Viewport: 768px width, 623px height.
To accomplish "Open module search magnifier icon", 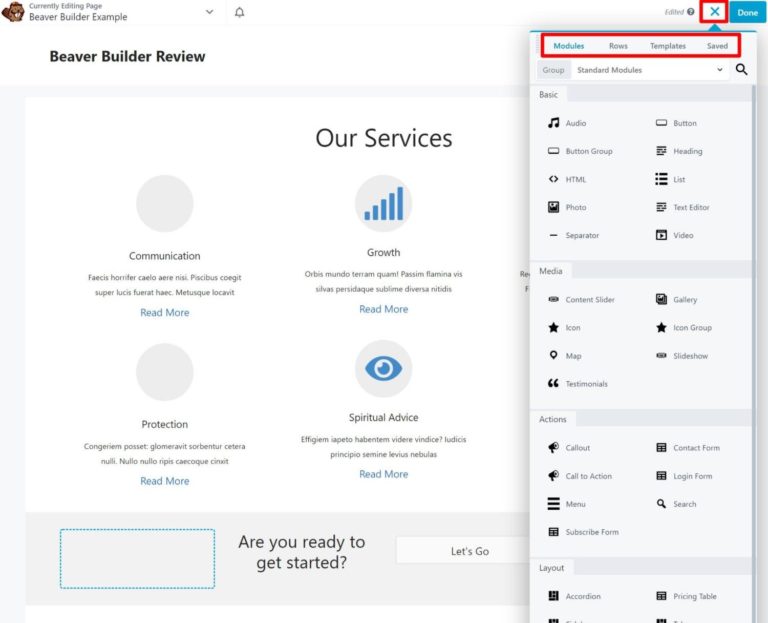I will [741, 70].
